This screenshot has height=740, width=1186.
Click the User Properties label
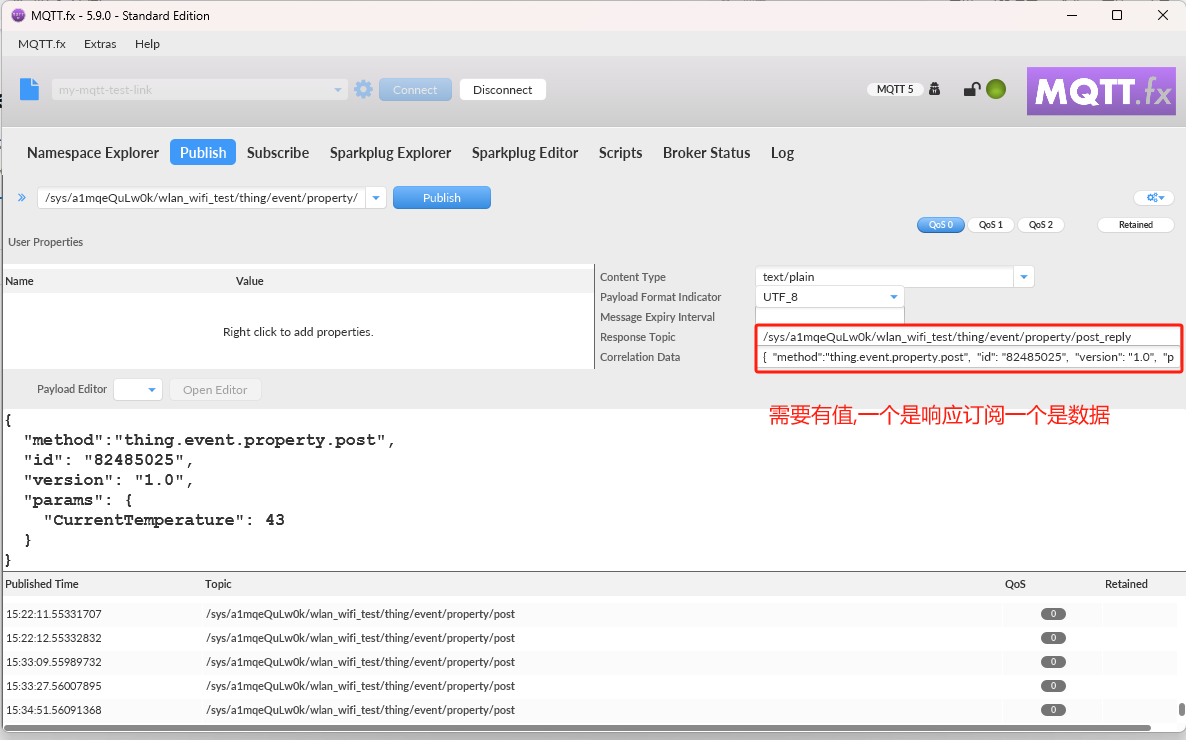pyautogui.click(x=45, y=242)
